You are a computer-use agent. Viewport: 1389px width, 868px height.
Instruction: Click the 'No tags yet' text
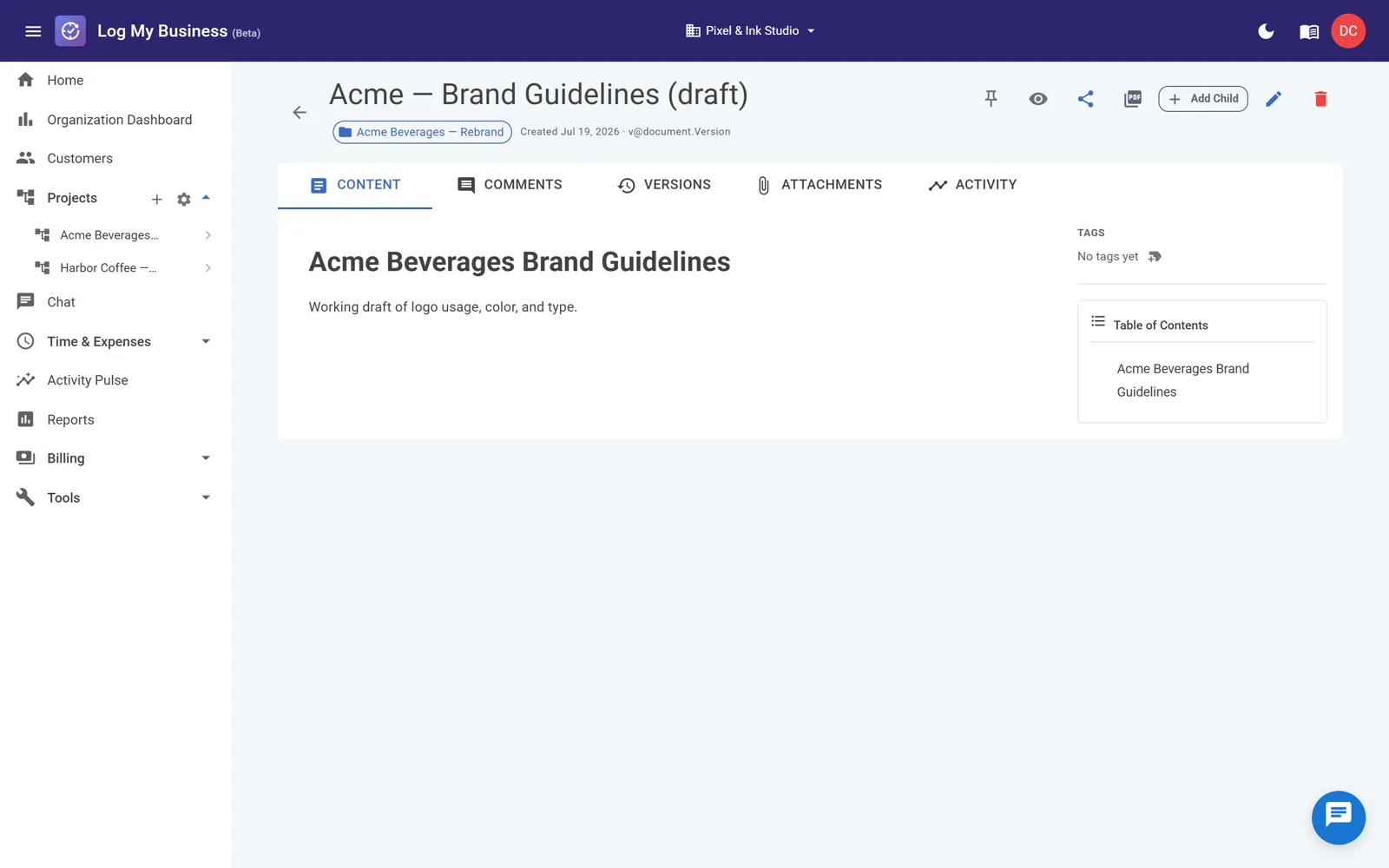pos(1108,257)
